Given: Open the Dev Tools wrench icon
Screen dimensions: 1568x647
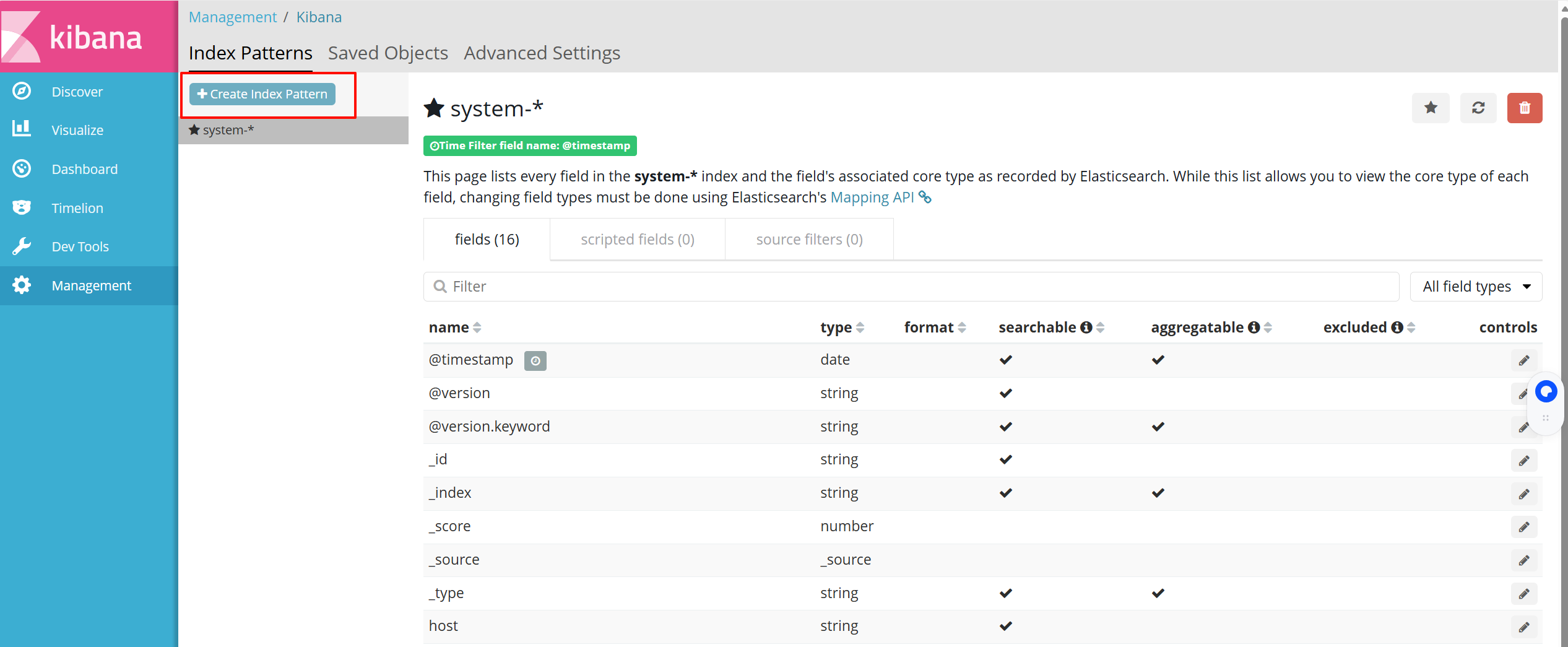Looking at the screenshot, I should click(22, 246).
